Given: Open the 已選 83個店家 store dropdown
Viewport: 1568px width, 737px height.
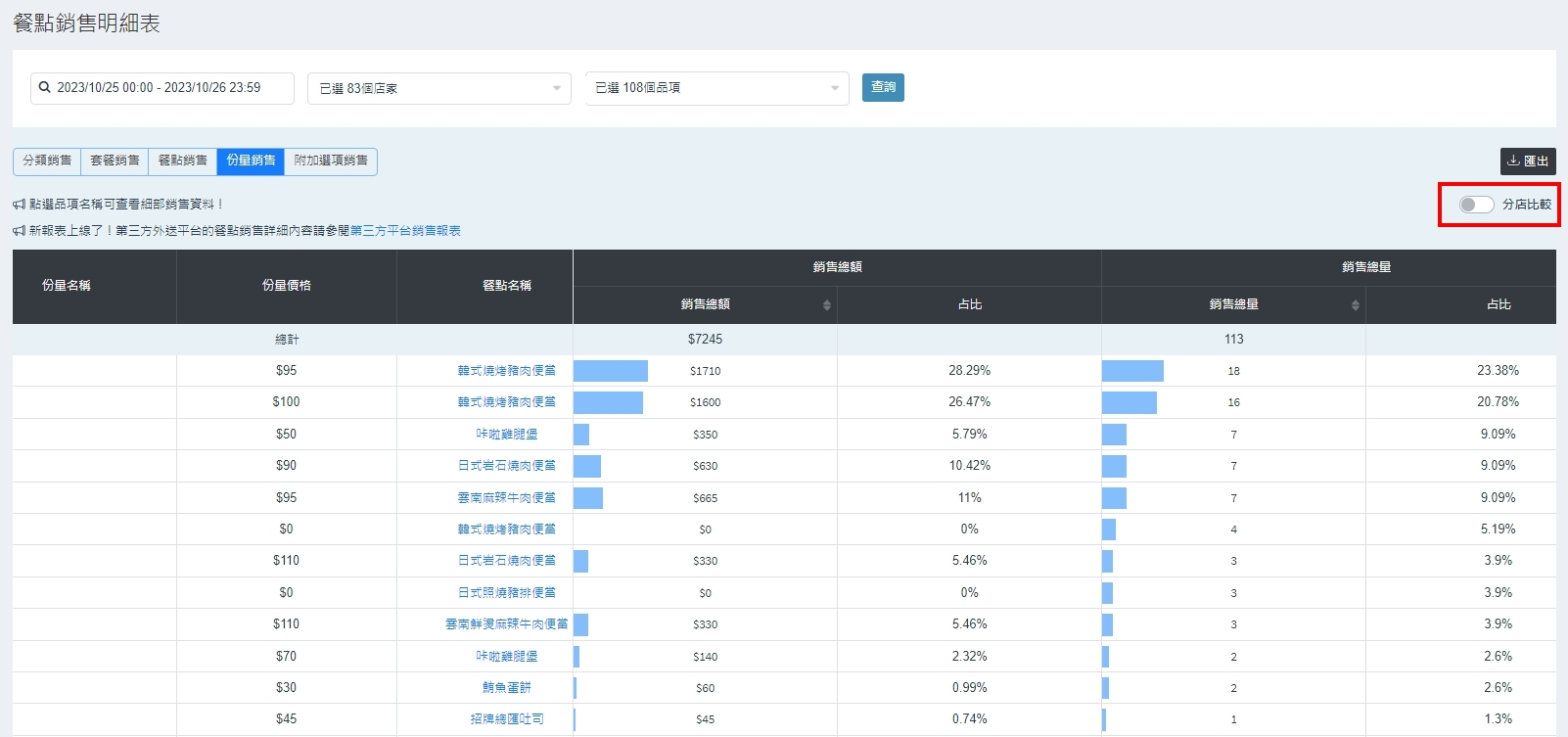Looking at the screenshot, I should (x=438, y=88).
